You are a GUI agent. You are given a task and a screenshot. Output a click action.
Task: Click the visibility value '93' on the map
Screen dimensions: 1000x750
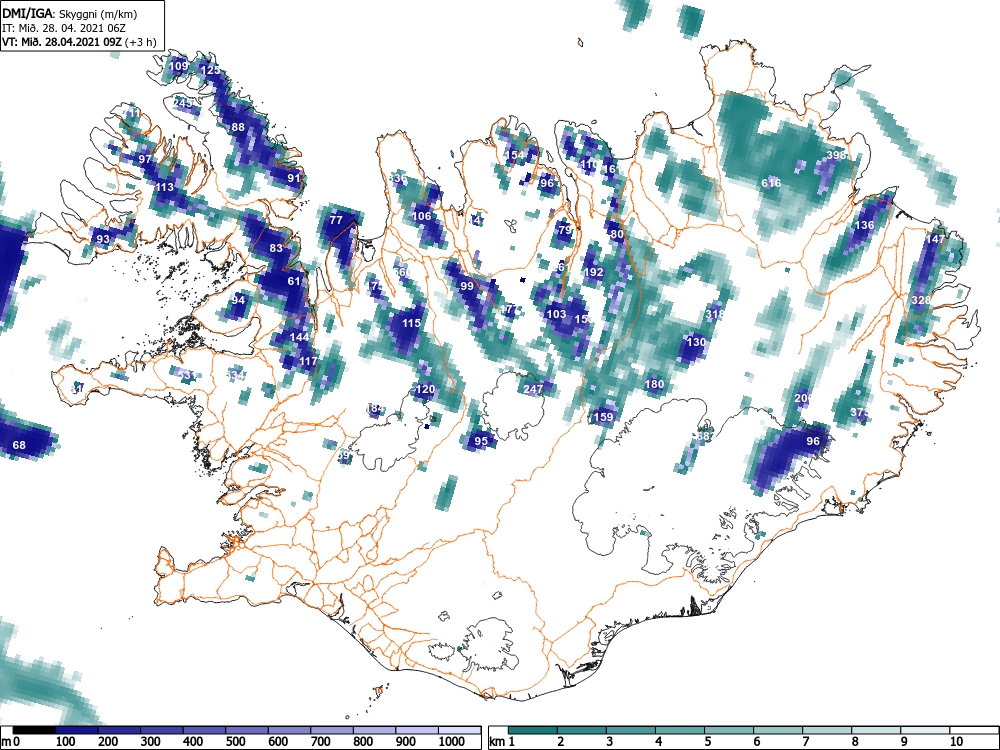pos(103,239)
